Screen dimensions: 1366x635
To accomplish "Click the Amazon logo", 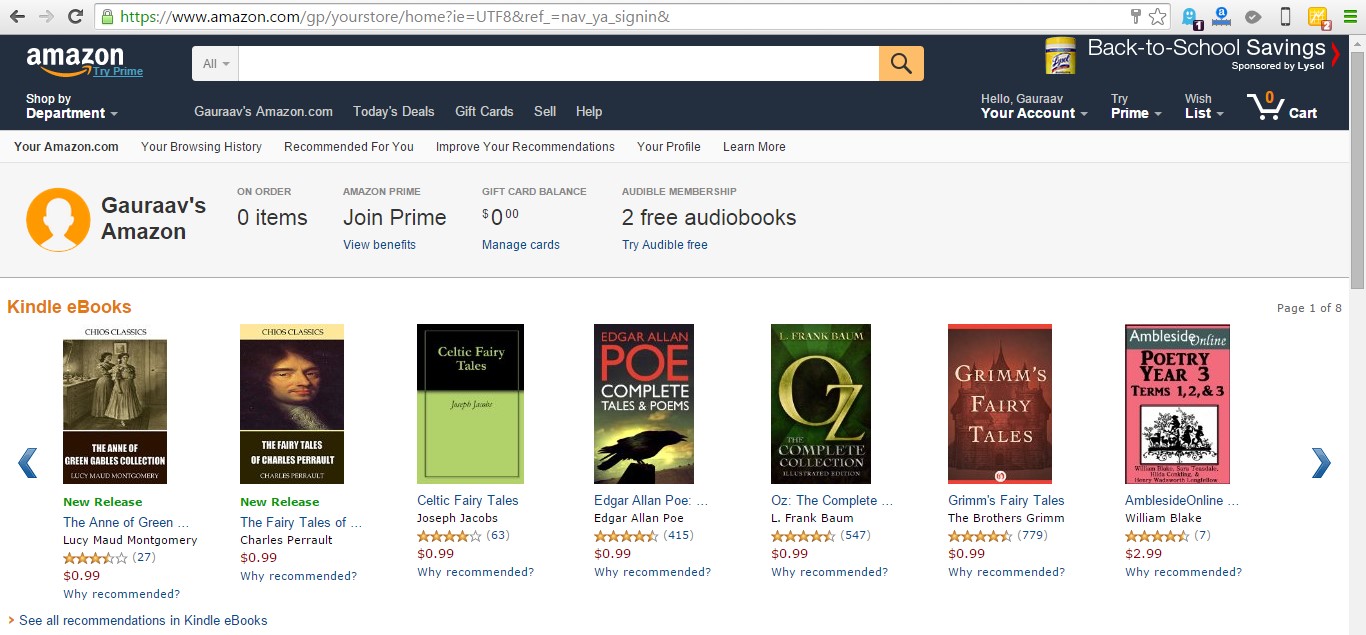I will (x=76, y=60).
